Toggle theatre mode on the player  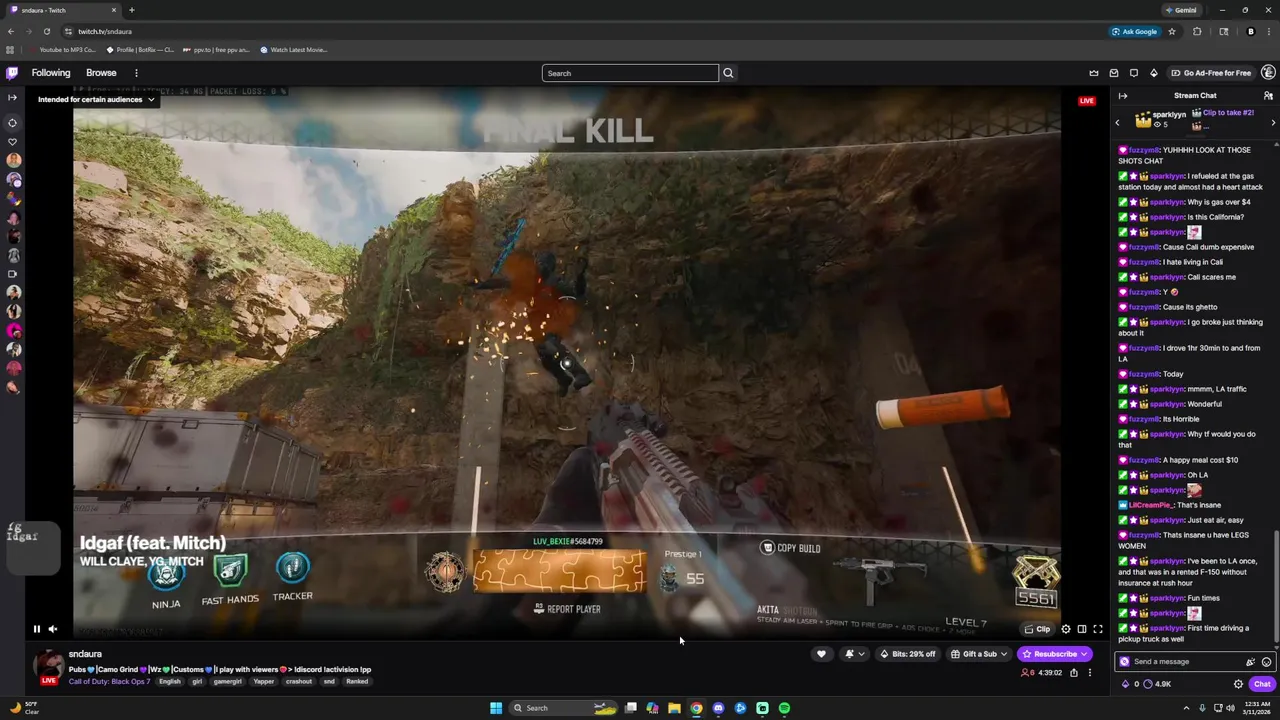click(x=1082, y=629)
